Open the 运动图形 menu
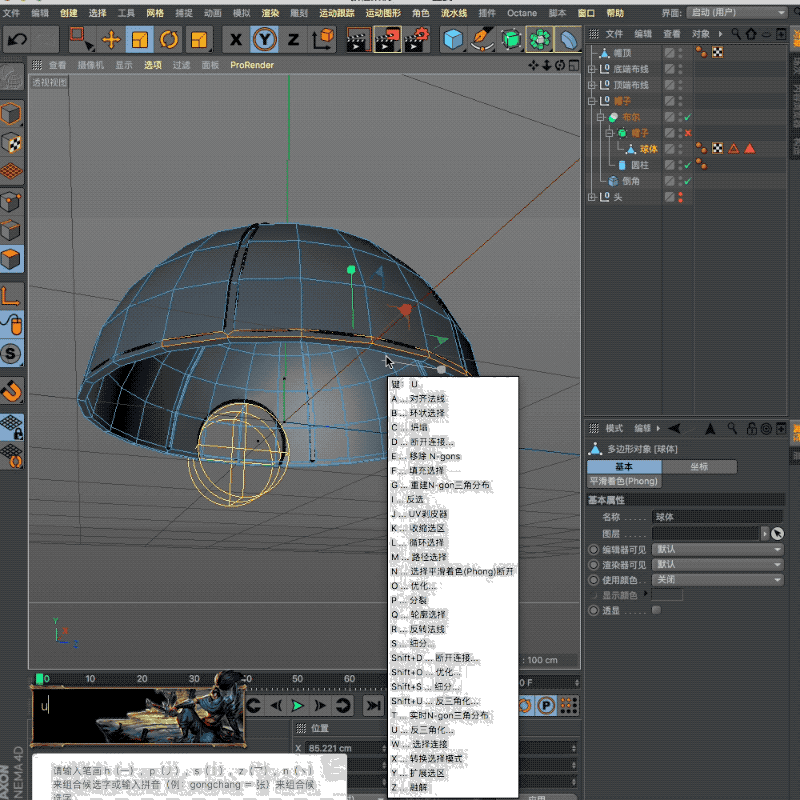Image resolution: width=800 pixels, height=800 pixels. [382, 13]
